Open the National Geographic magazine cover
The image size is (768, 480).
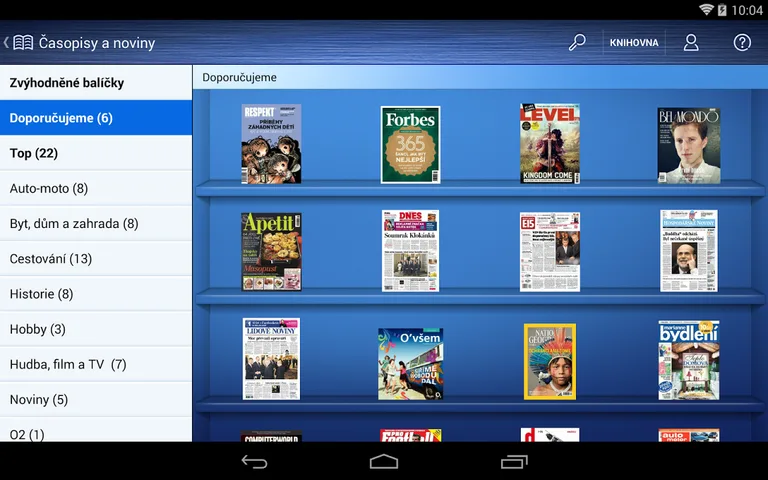click(550, 361)
